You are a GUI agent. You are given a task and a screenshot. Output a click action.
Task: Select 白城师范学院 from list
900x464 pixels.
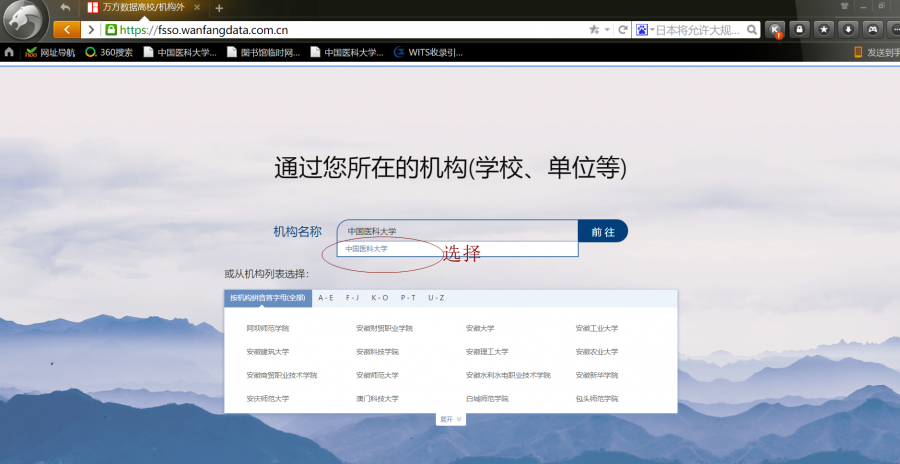click(487, 399)
